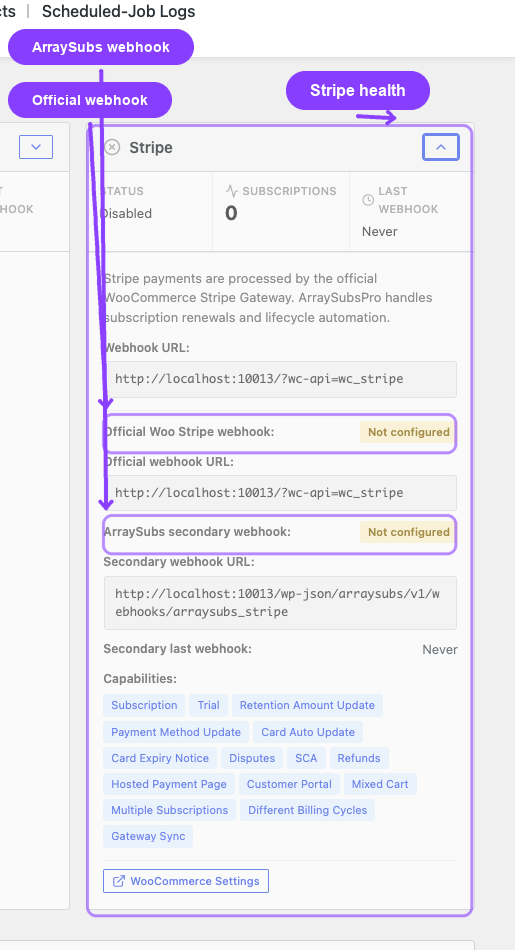Click the Secondary last webhook Never value
Viewport: 515px width, 950px height.
pos(440,649)
